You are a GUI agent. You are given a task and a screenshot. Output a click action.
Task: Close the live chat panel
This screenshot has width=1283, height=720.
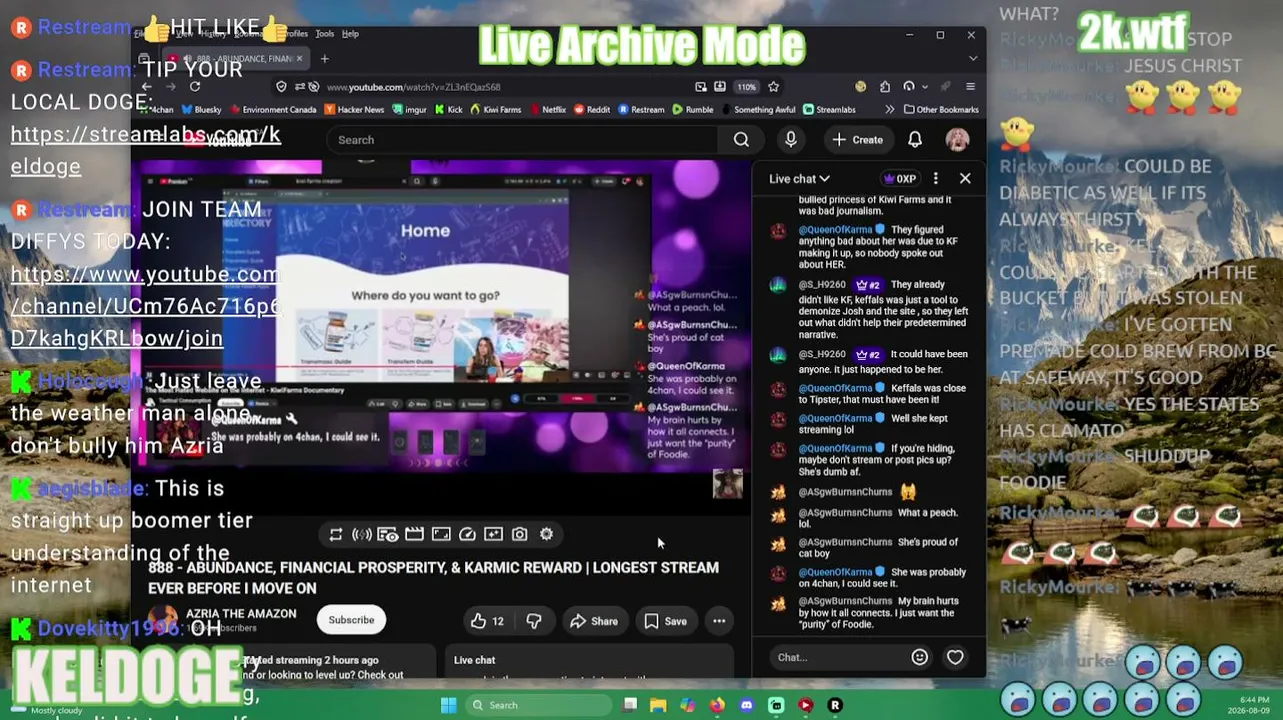coord(965,178)
